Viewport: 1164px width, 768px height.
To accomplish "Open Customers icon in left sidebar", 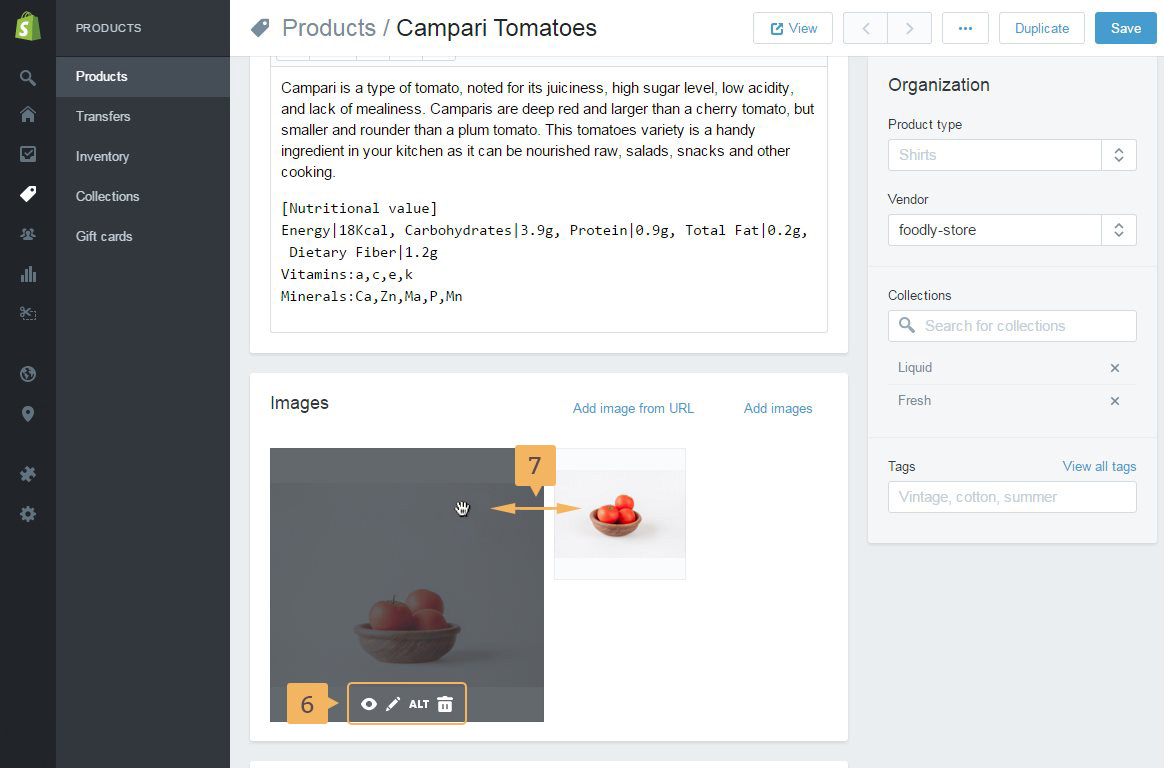I will (28, 234).
